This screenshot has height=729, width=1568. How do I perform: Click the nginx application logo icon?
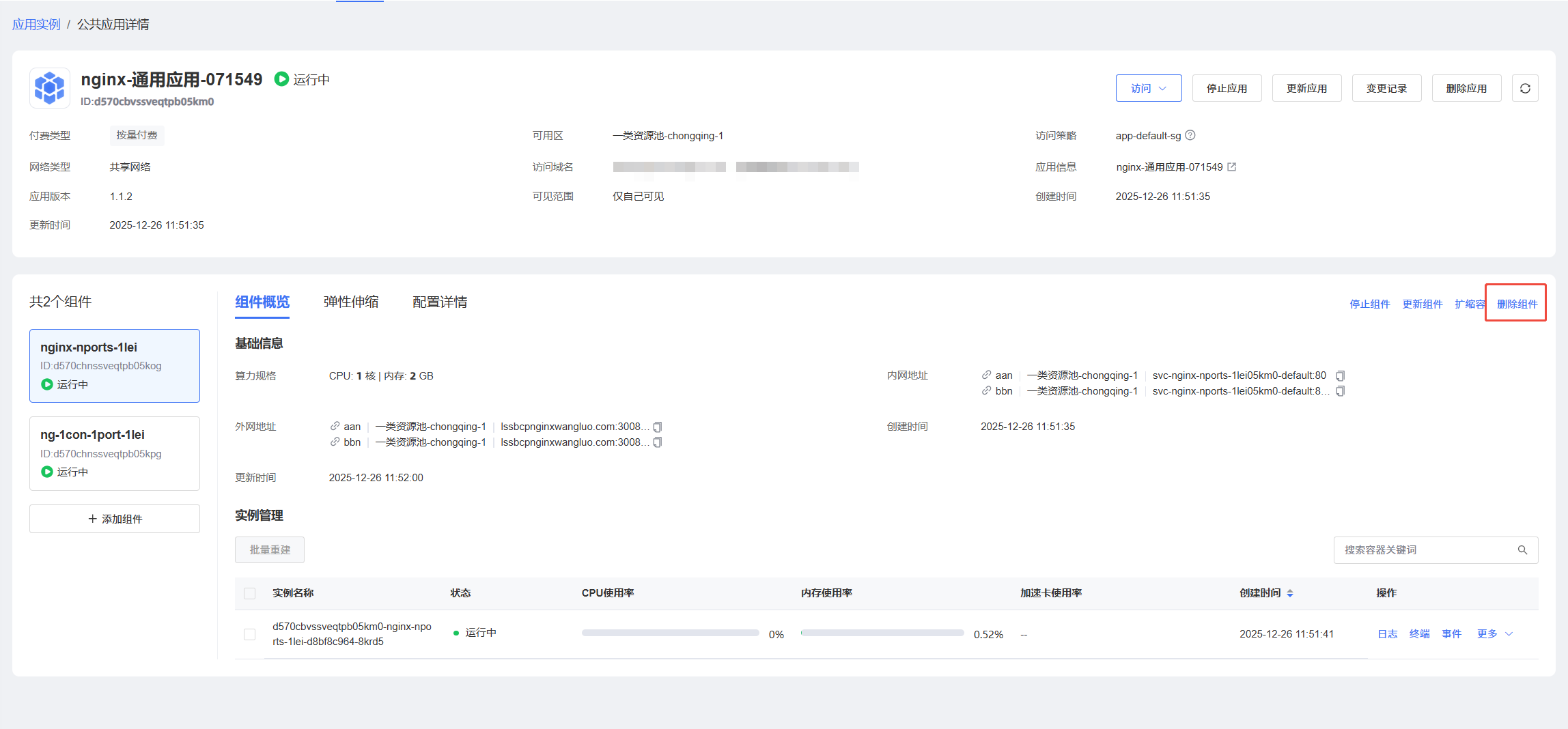[x=49, y=88]
